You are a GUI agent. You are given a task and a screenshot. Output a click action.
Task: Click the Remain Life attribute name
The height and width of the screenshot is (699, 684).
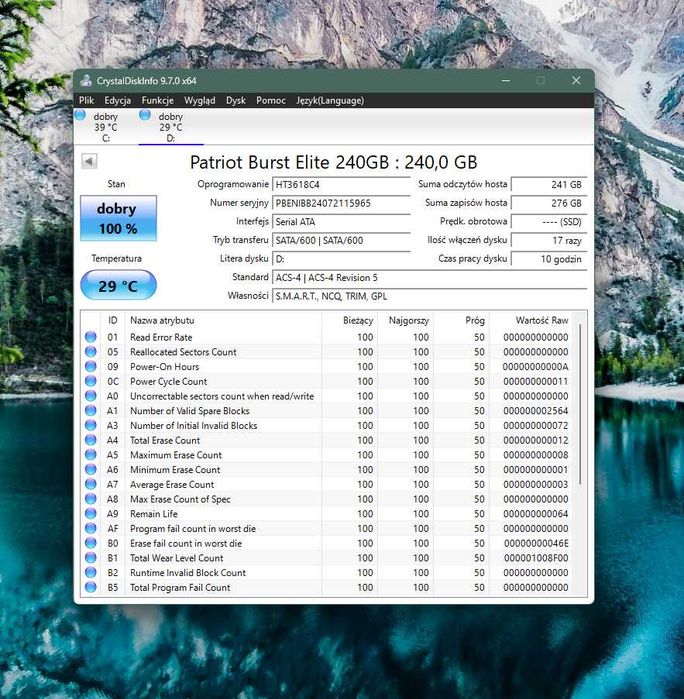click(154, 514)
